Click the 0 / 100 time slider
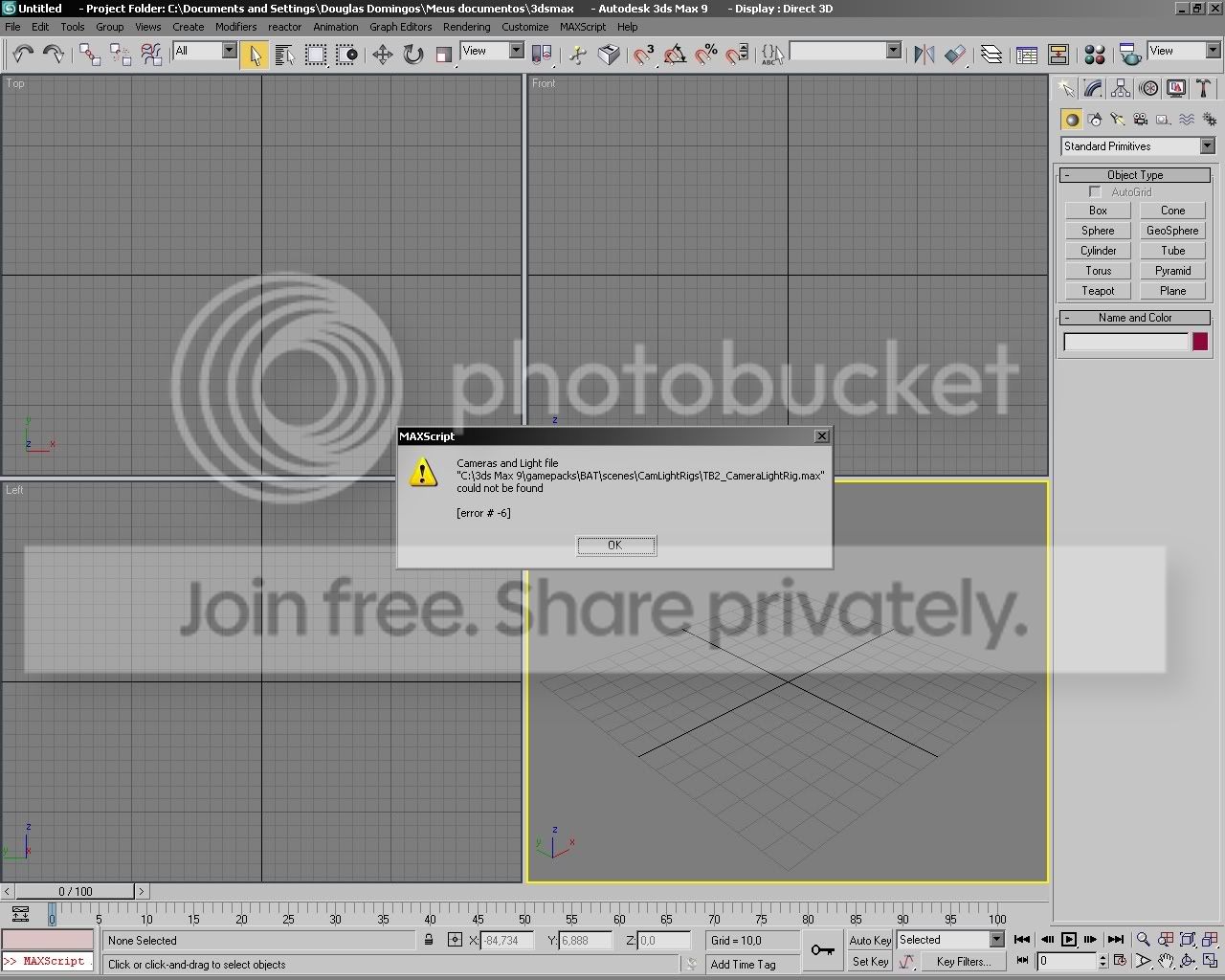 (x=76, y=891)
